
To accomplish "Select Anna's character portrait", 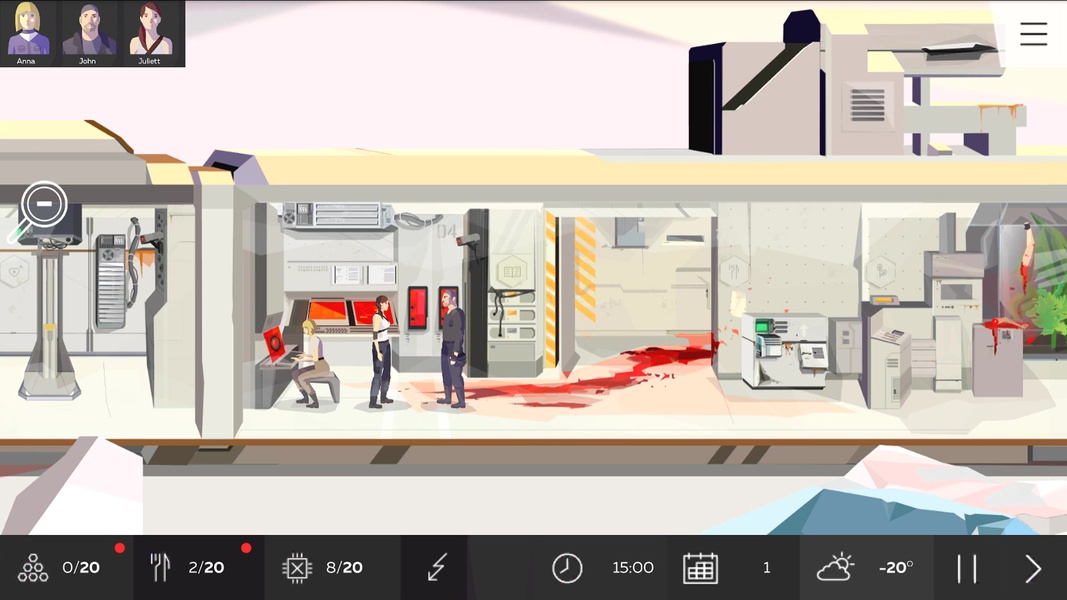I will pos(28,33).
